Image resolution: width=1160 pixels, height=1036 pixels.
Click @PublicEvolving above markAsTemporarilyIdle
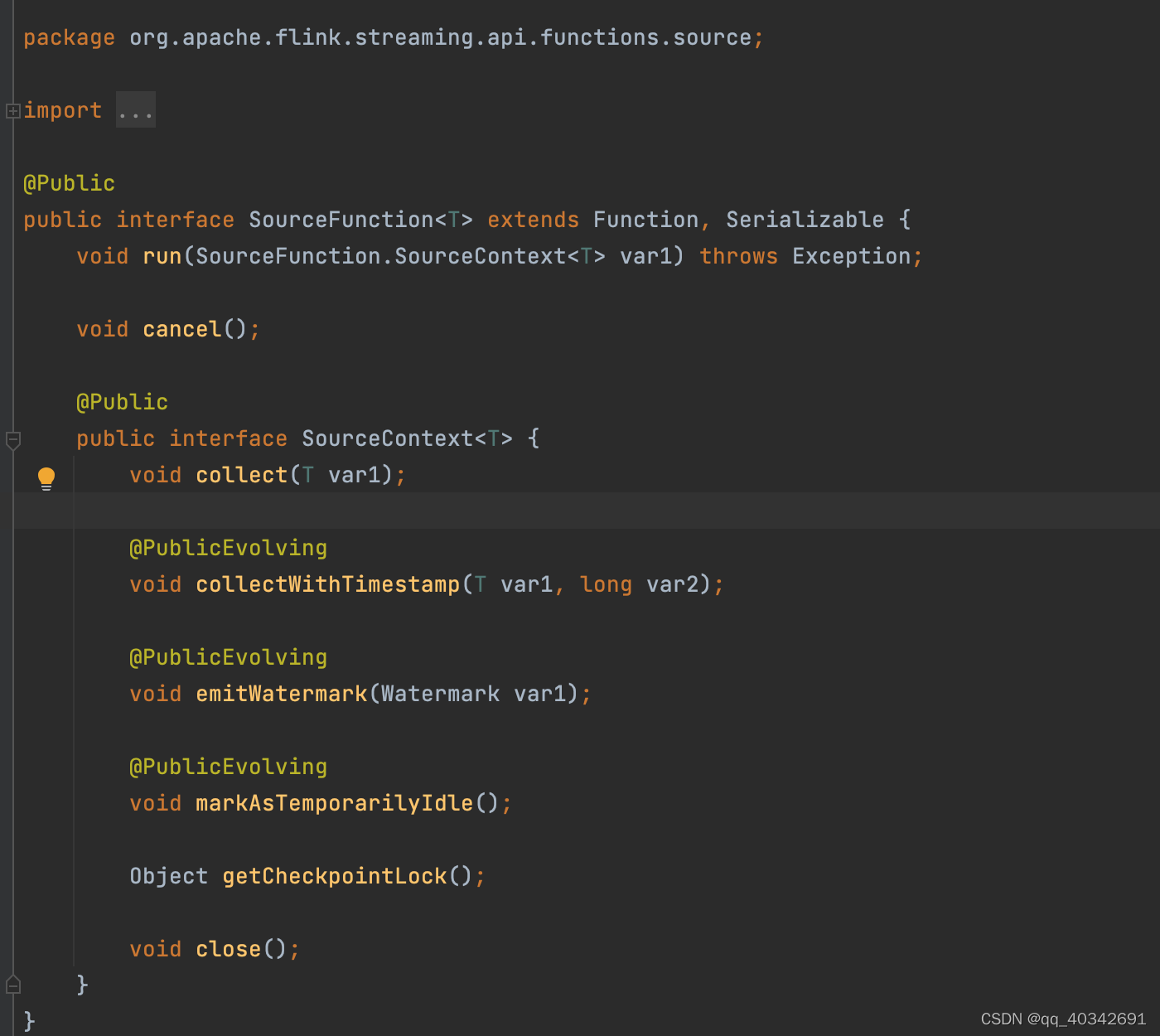pyautogui.click(x=229, y=767)
